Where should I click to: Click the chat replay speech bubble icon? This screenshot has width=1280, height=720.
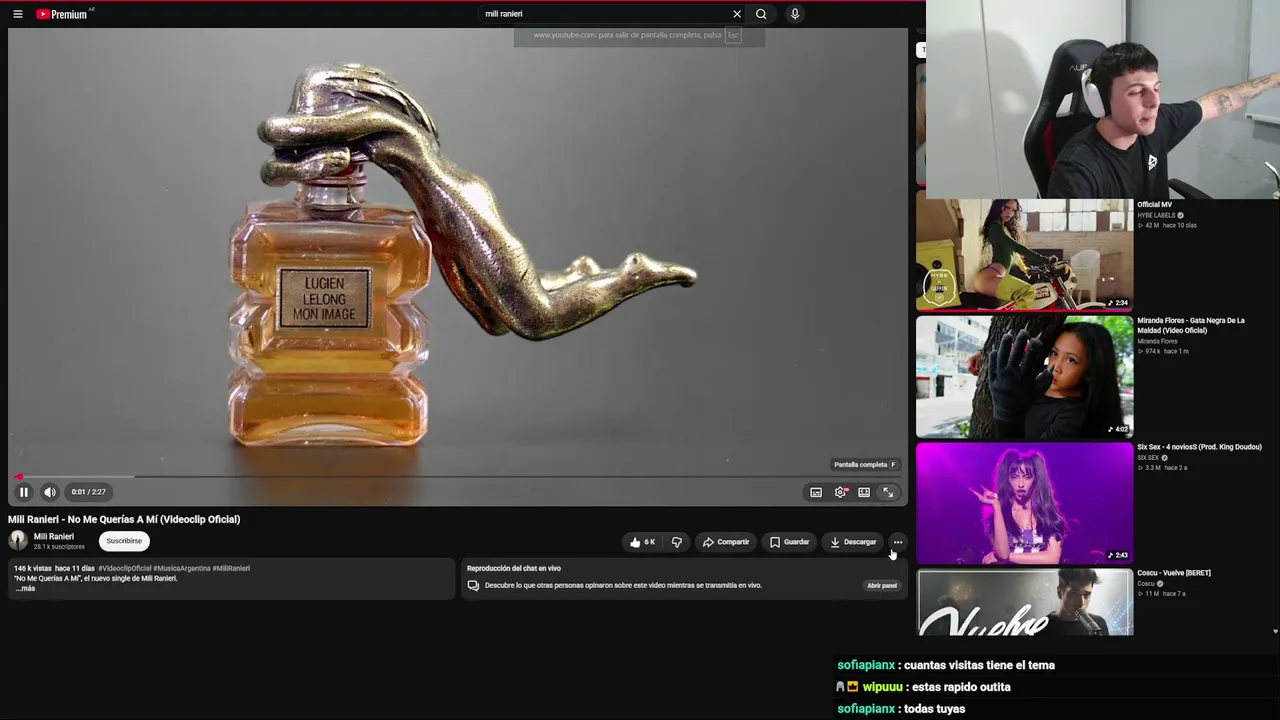point(473,585)
